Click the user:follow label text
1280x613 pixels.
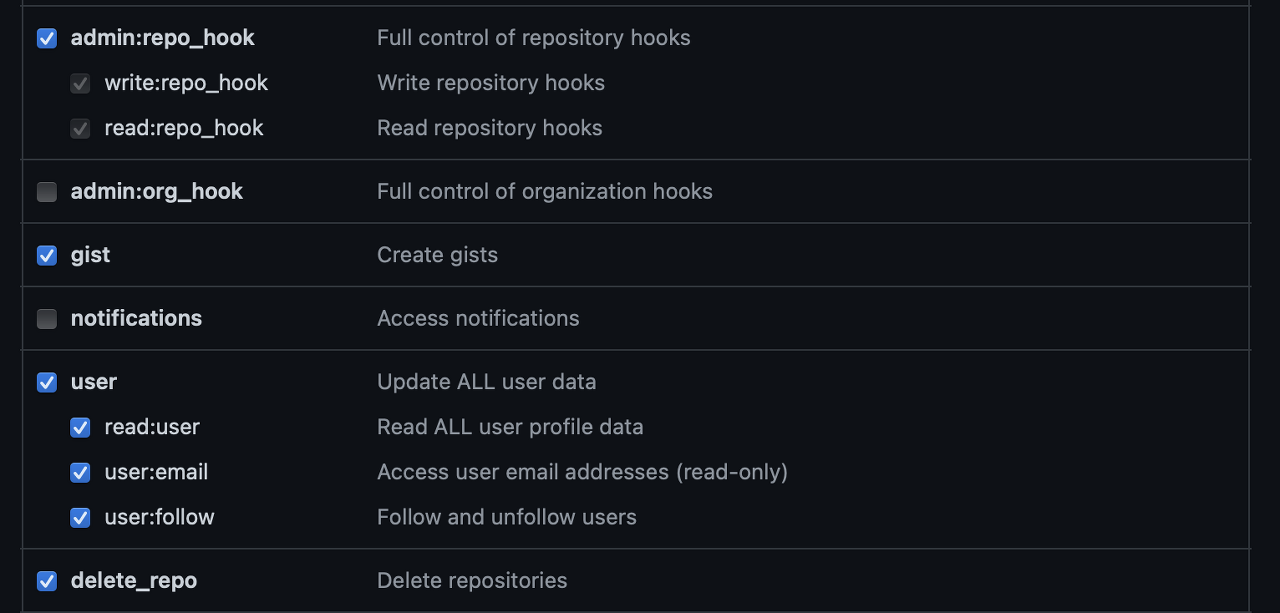point(160,517)
